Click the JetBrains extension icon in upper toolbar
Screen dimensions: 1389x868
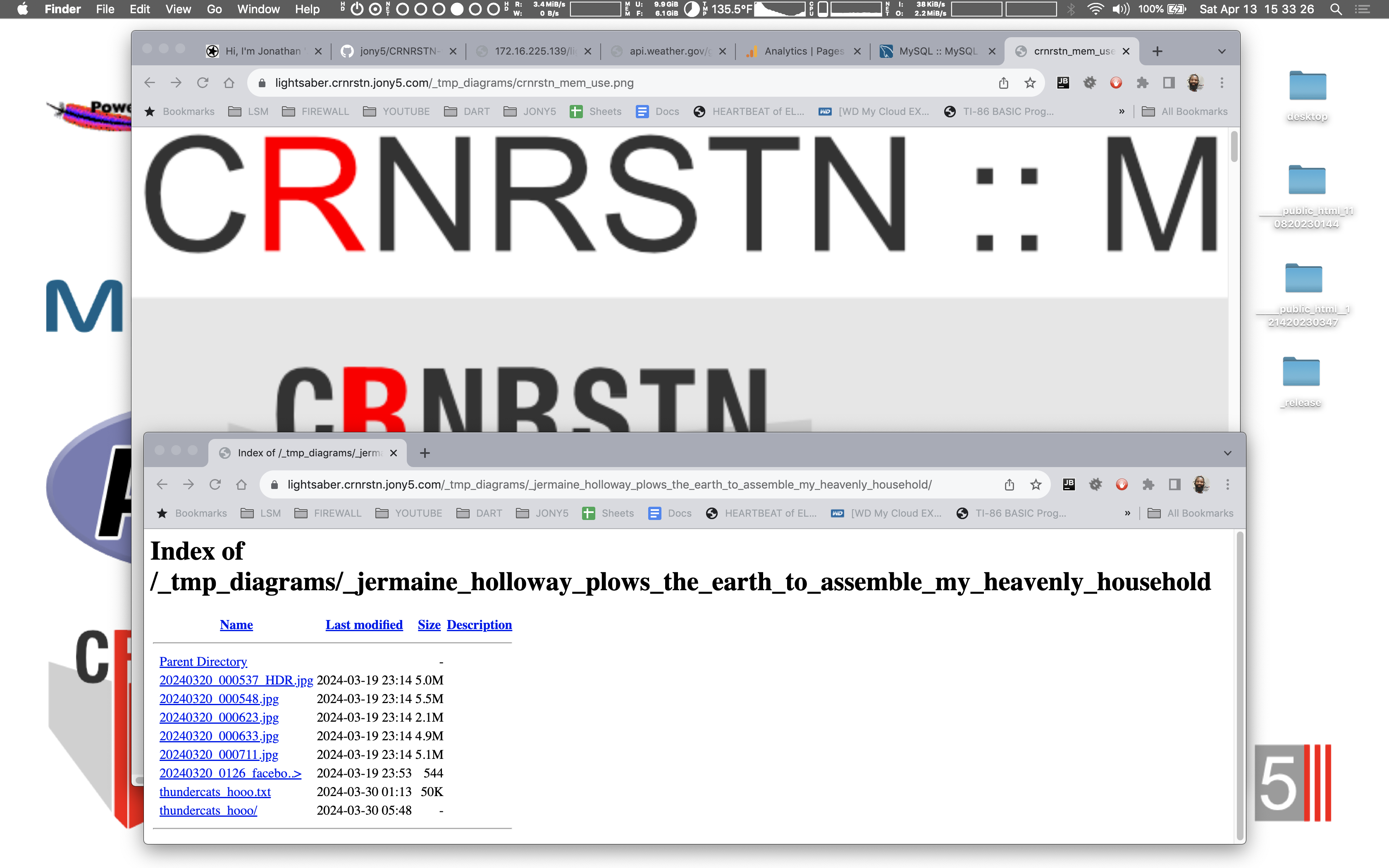point(1063,83)
